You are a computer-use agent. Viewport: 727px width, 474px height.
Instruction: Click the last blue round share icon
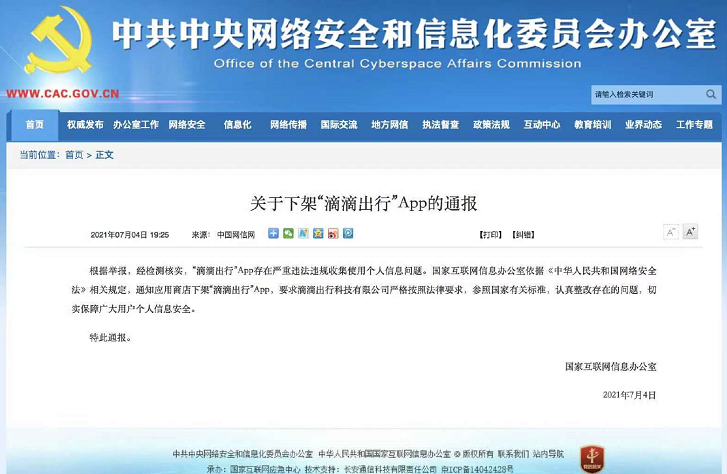pos(348,233)
